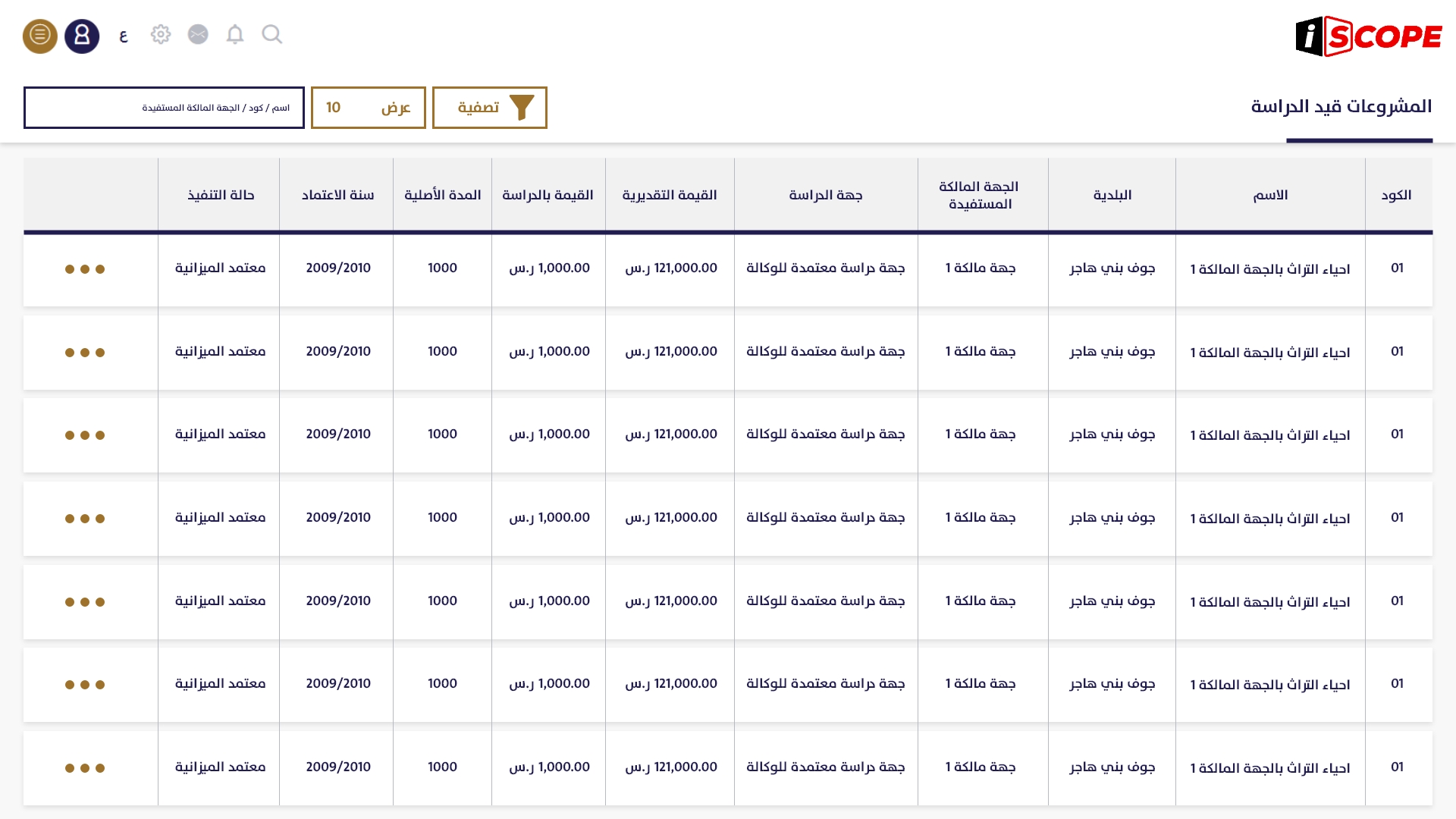This screenshot has height=819, width=1456.
Task: Open the عرض 10 rows-per-page dropdown
Action: 369,108
